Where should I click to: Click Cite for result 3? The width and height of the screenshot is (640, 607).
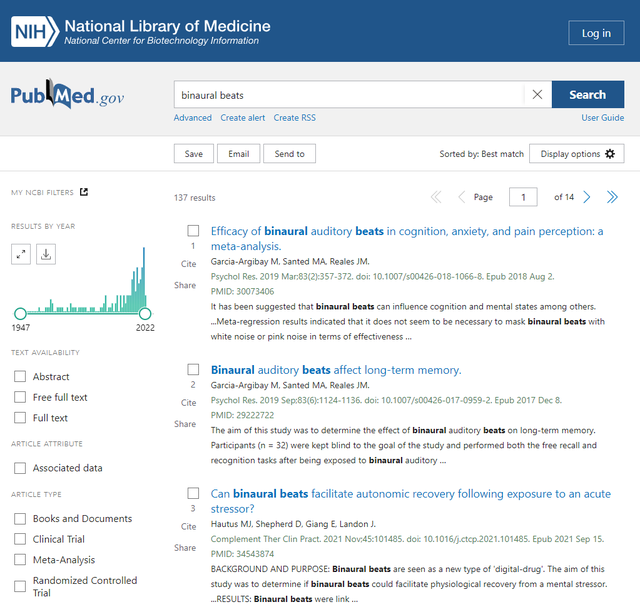pos(189,527)
